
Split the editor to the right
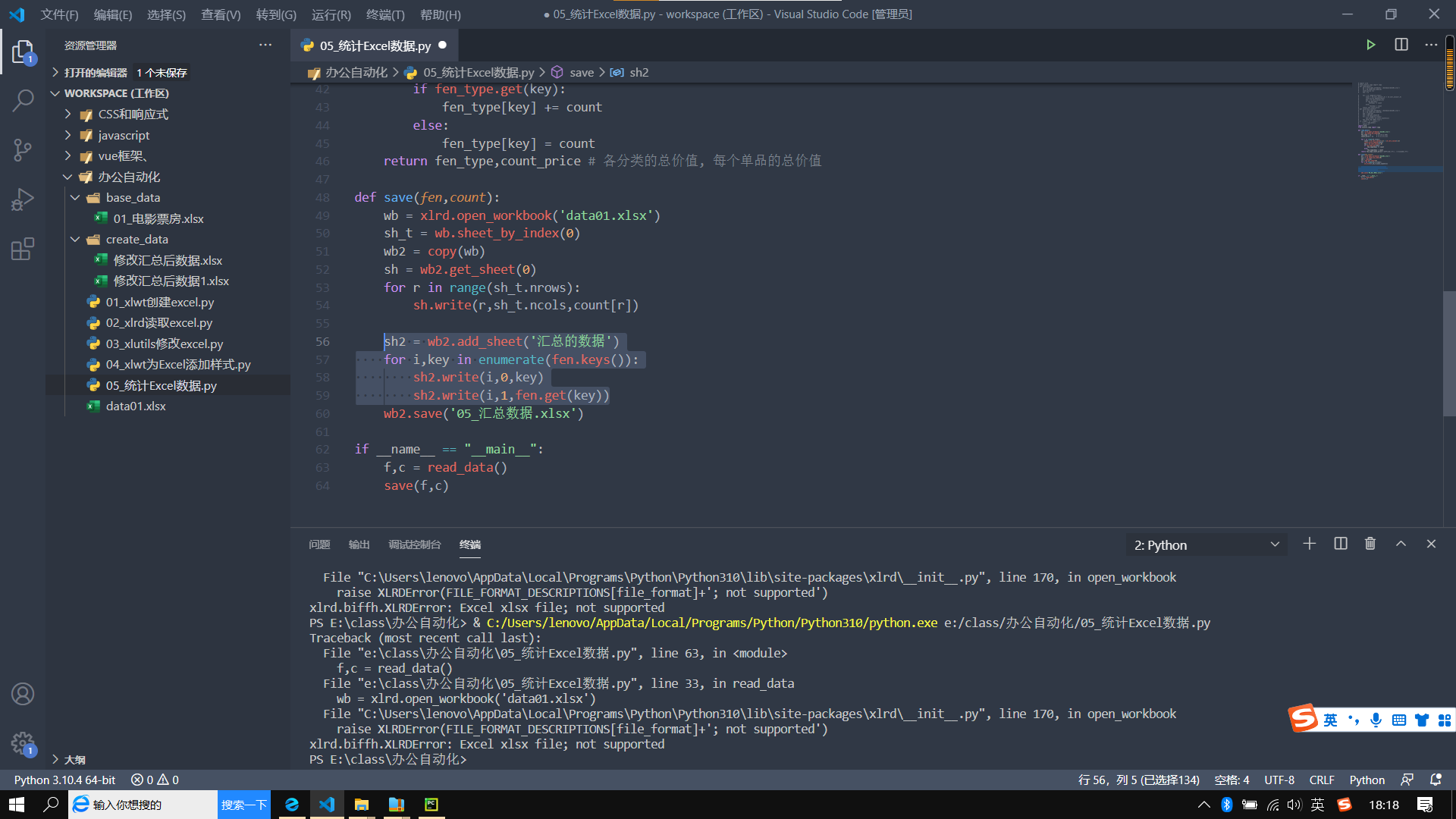click(1401, 45)
